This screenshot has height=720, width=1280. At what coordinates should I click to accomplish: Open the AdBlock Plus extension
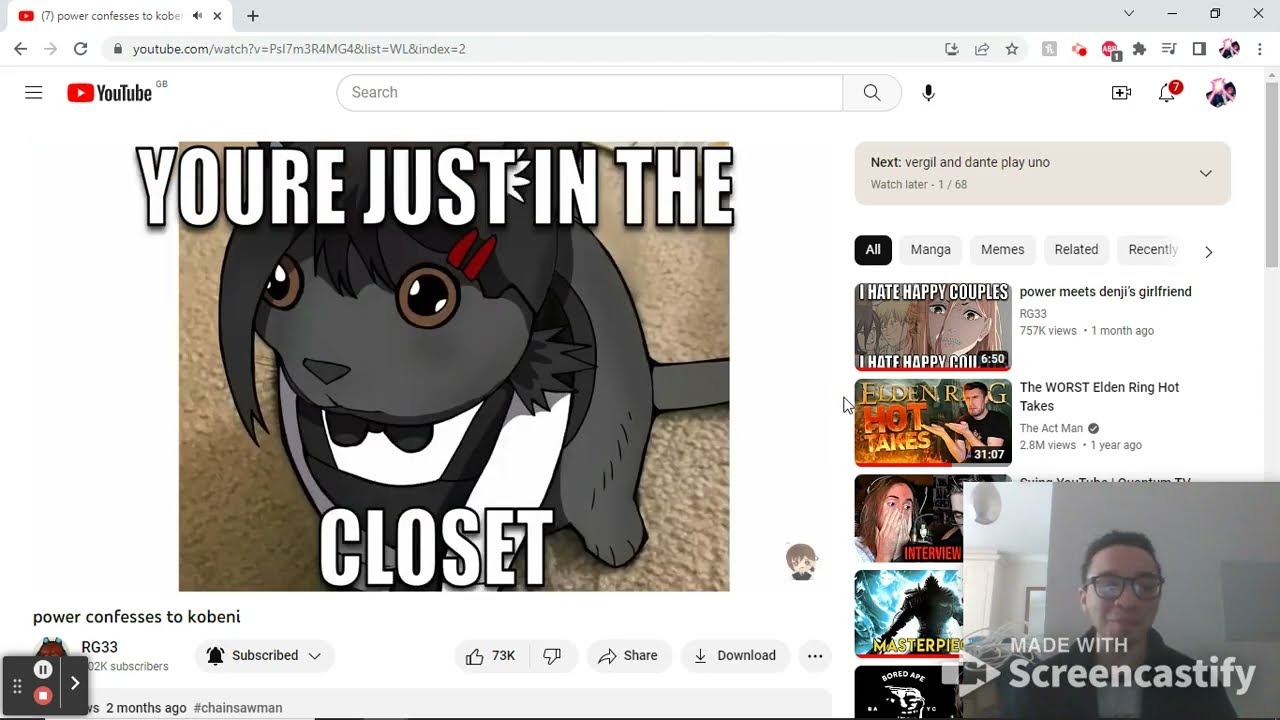[x=1109, y=49]
